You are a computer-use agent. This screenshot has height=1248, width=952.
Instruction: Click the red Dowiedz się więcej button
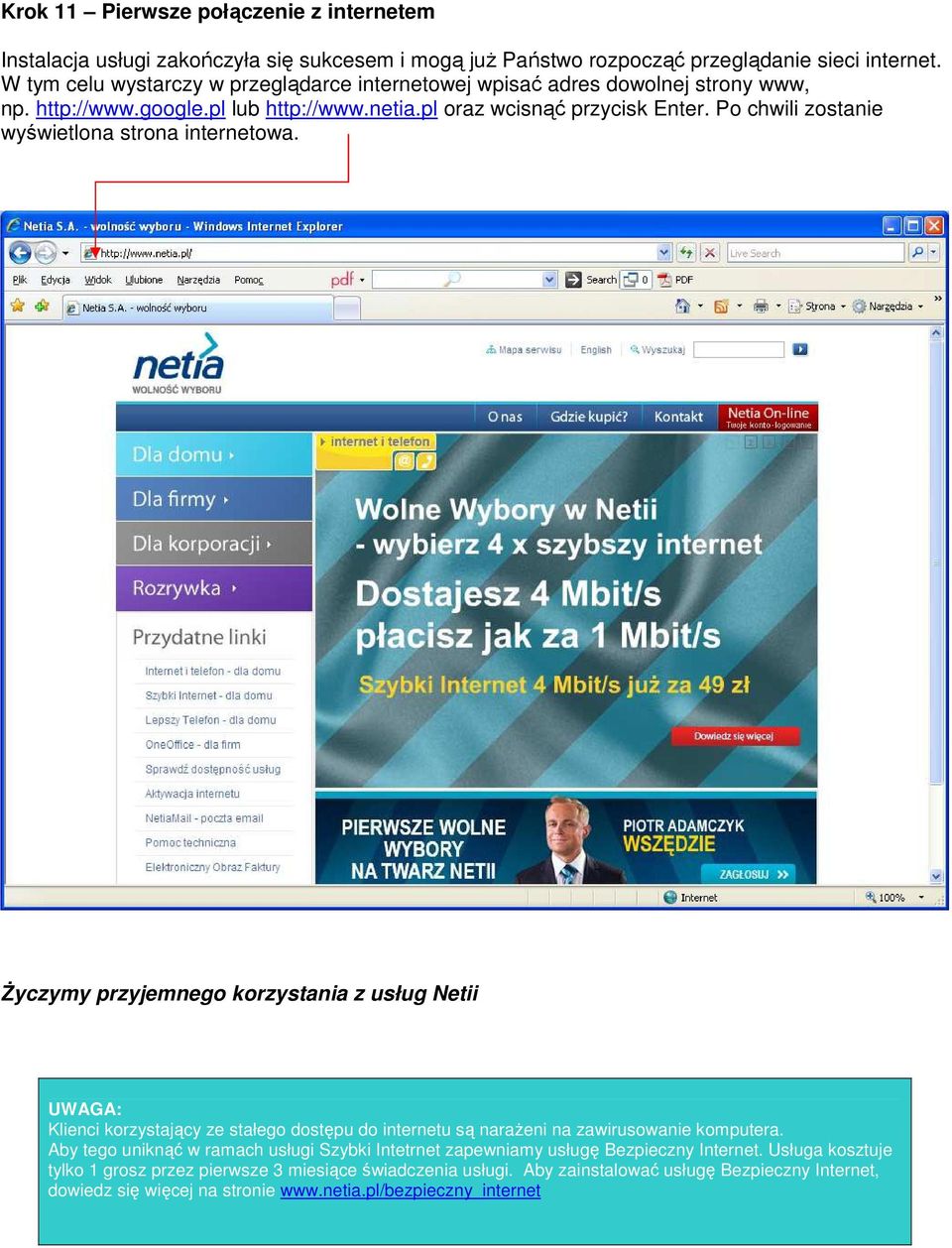734,736
